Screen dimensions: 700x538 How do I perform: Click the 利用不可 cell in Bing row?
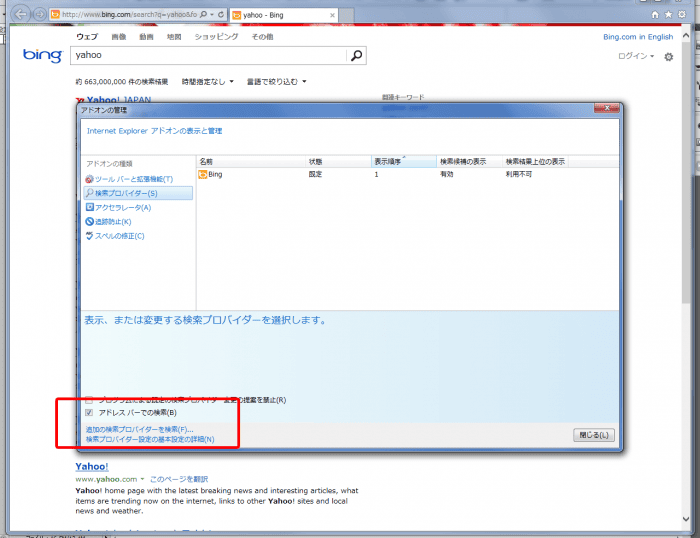[x=518, y=174]
